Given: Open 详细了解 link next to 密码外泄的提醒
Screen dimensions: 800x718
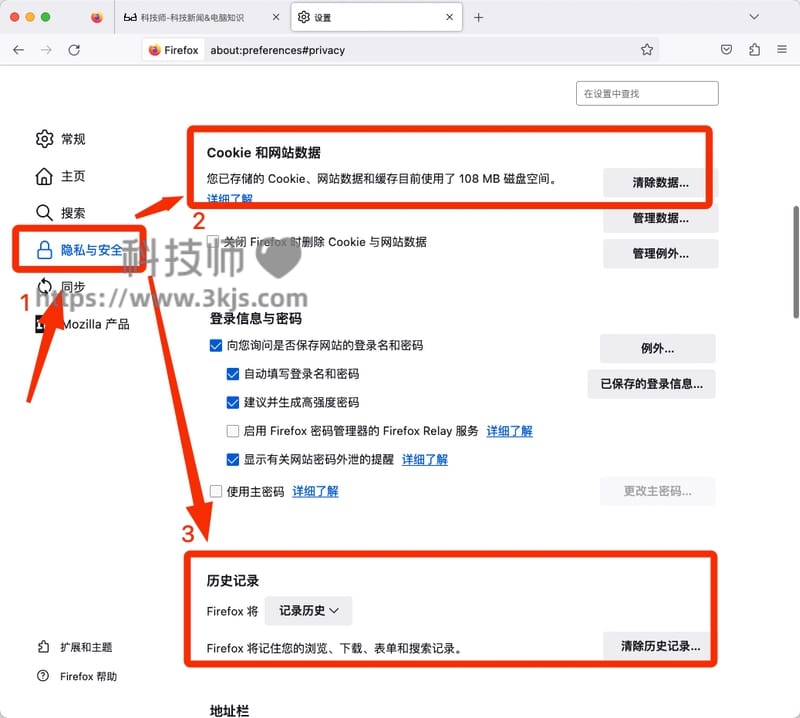Looking at the screenshot, I should tap(424, 460).
